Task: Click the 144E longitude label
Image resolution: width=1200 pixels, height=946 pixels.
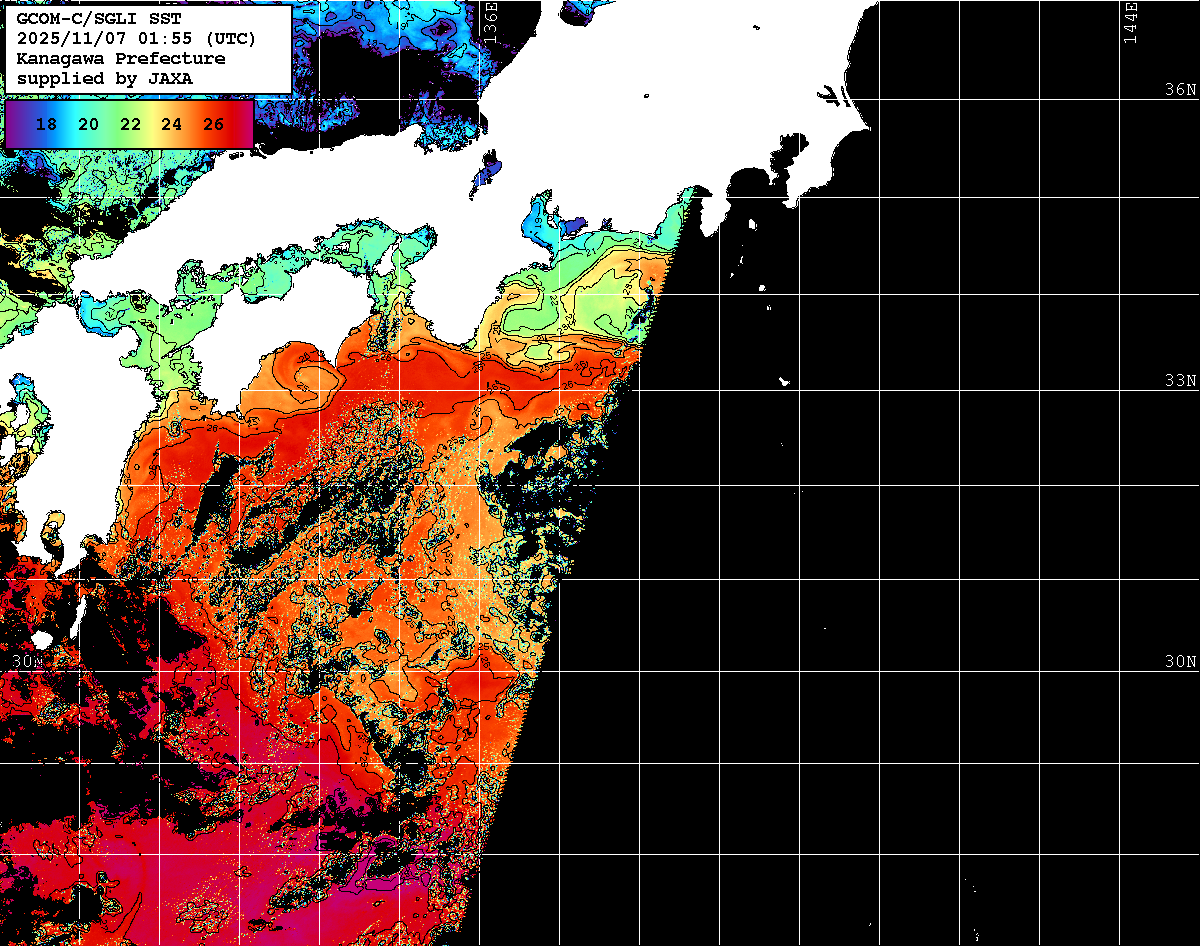Action: 1130,22
